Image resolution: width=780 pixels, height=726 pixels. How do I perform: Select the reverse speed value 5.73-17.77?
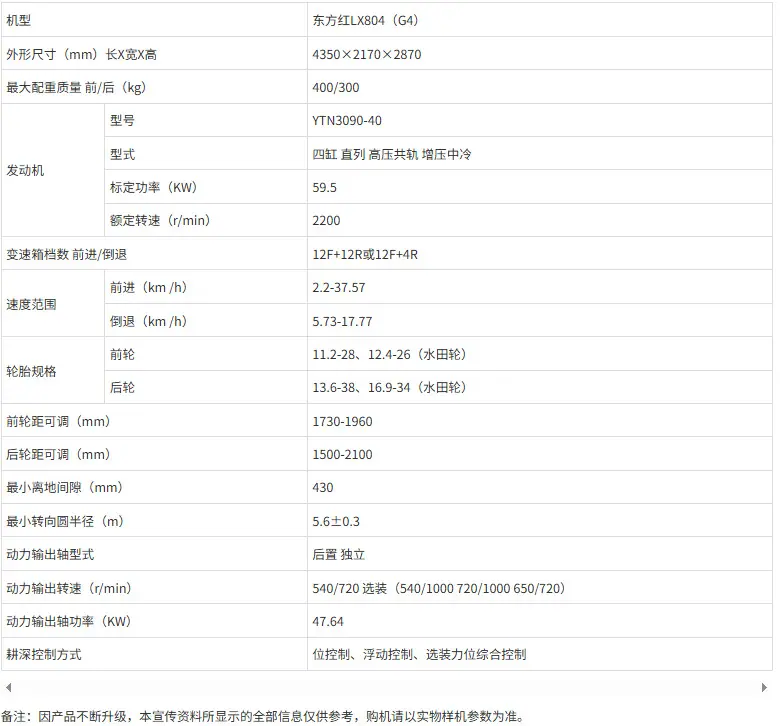pyautogui.click(x=342, y=321)
